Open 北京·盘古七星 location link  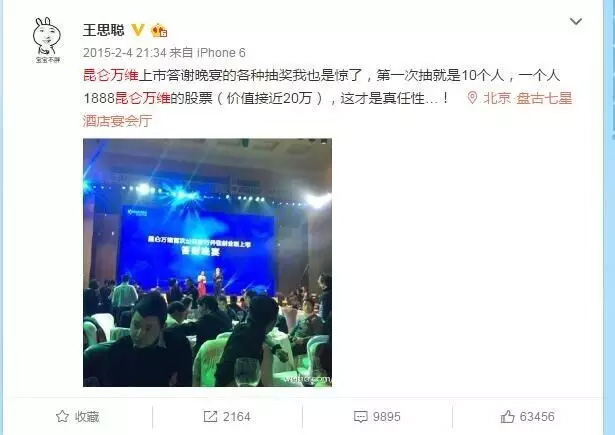click(x=528, y=98)
